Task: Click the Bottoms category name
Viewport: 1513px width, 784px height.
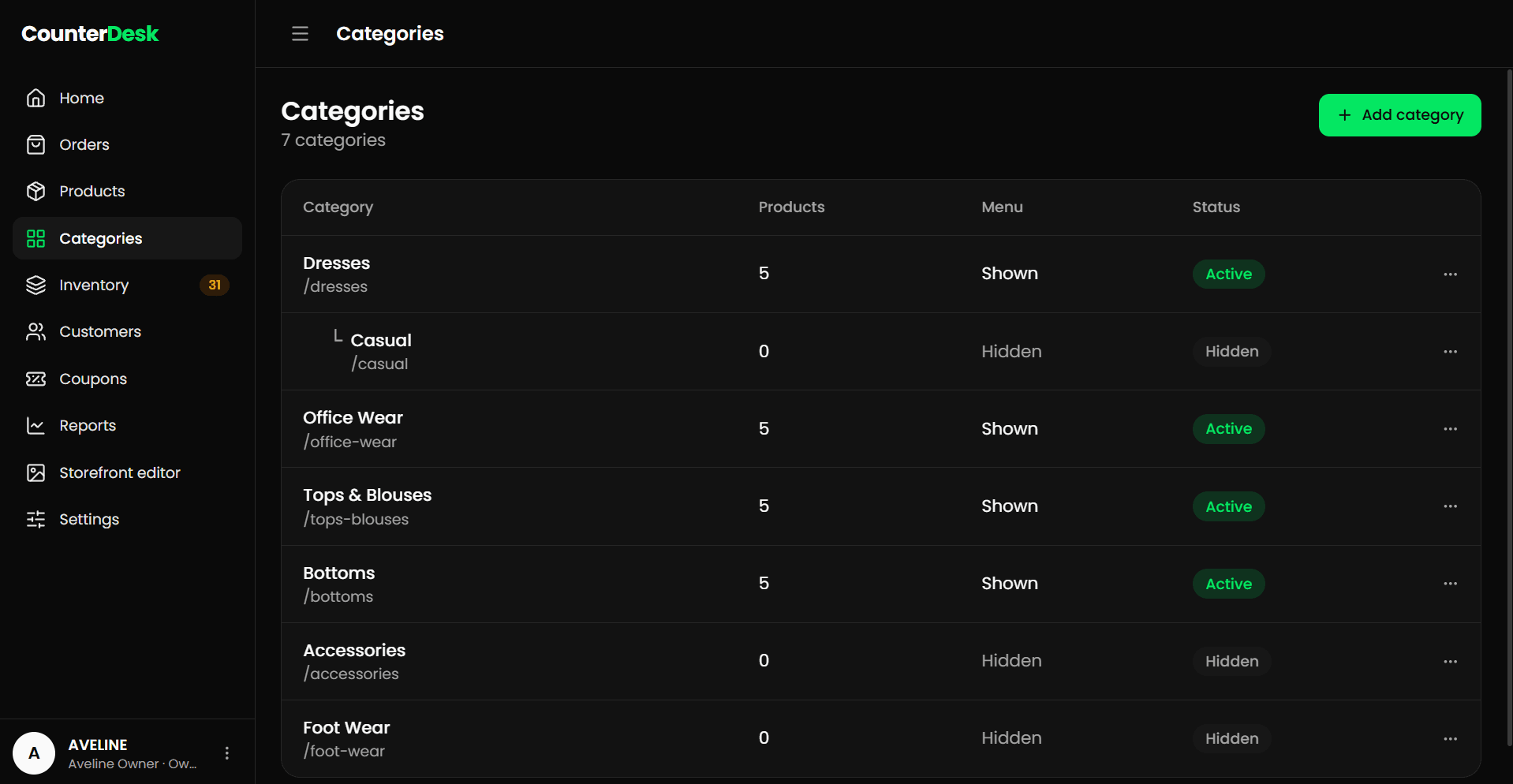Action: [x=339, y=573]
